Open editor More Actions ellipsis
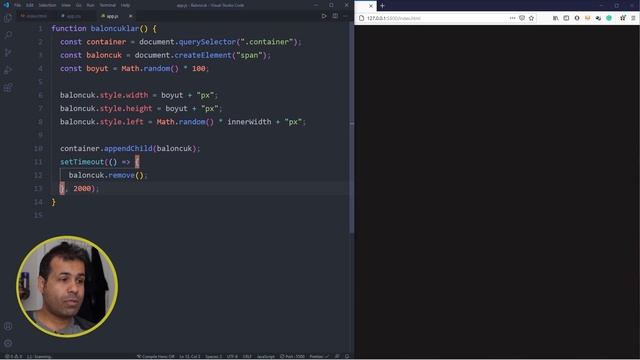640x360 pixels. click(x=345, y=16)
